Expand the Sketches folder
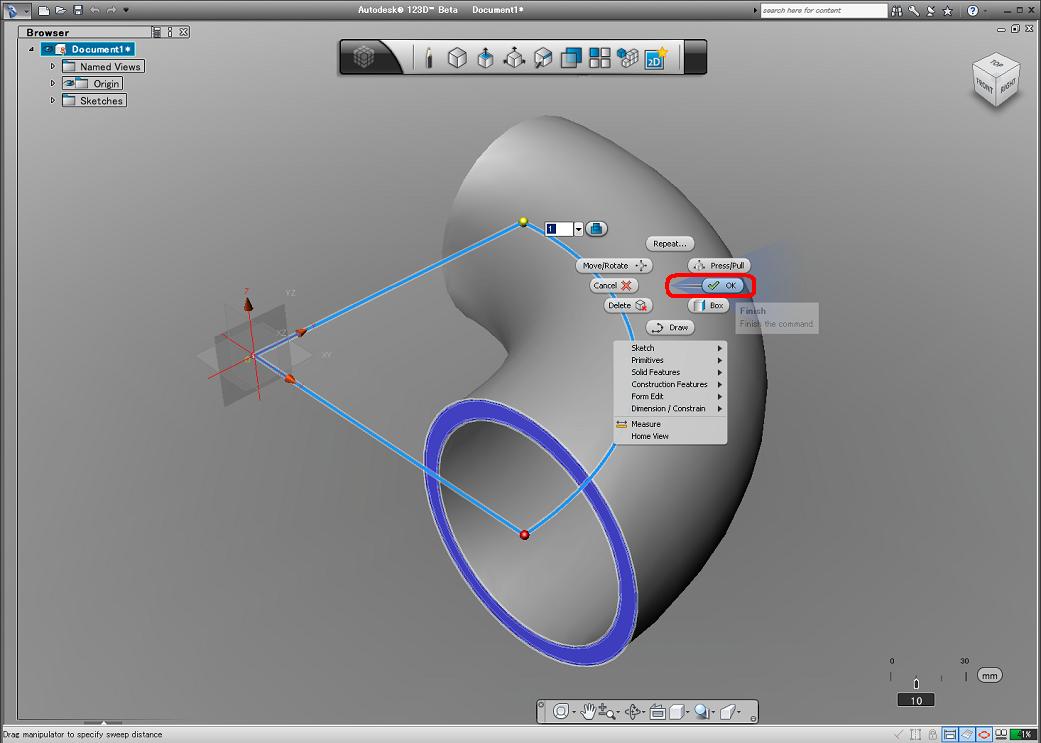The image size is (1041, 743). (x=53, y=100)
